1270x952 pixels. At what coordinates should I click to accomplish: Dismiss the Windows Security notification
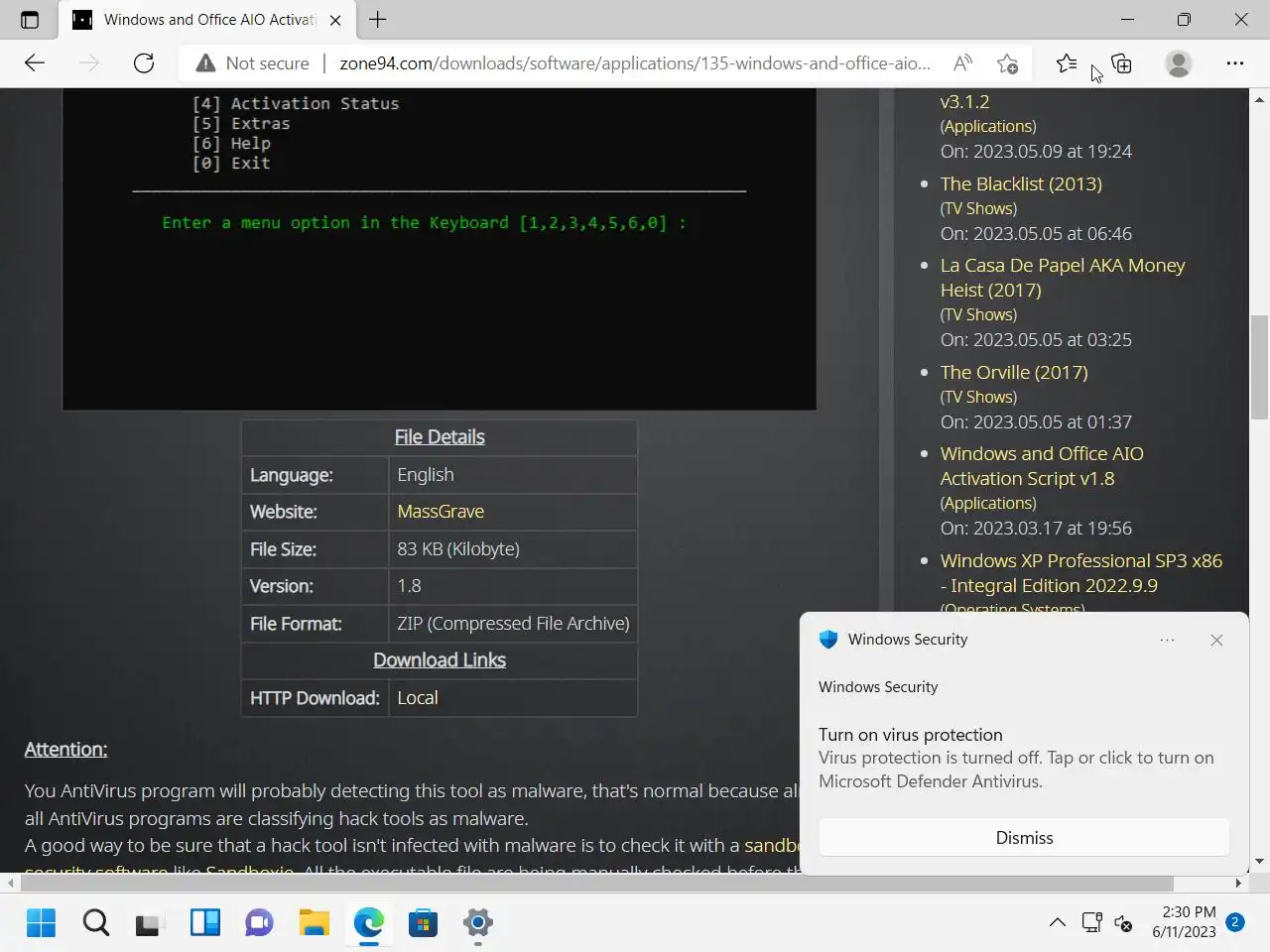(x=1024, y=838)
